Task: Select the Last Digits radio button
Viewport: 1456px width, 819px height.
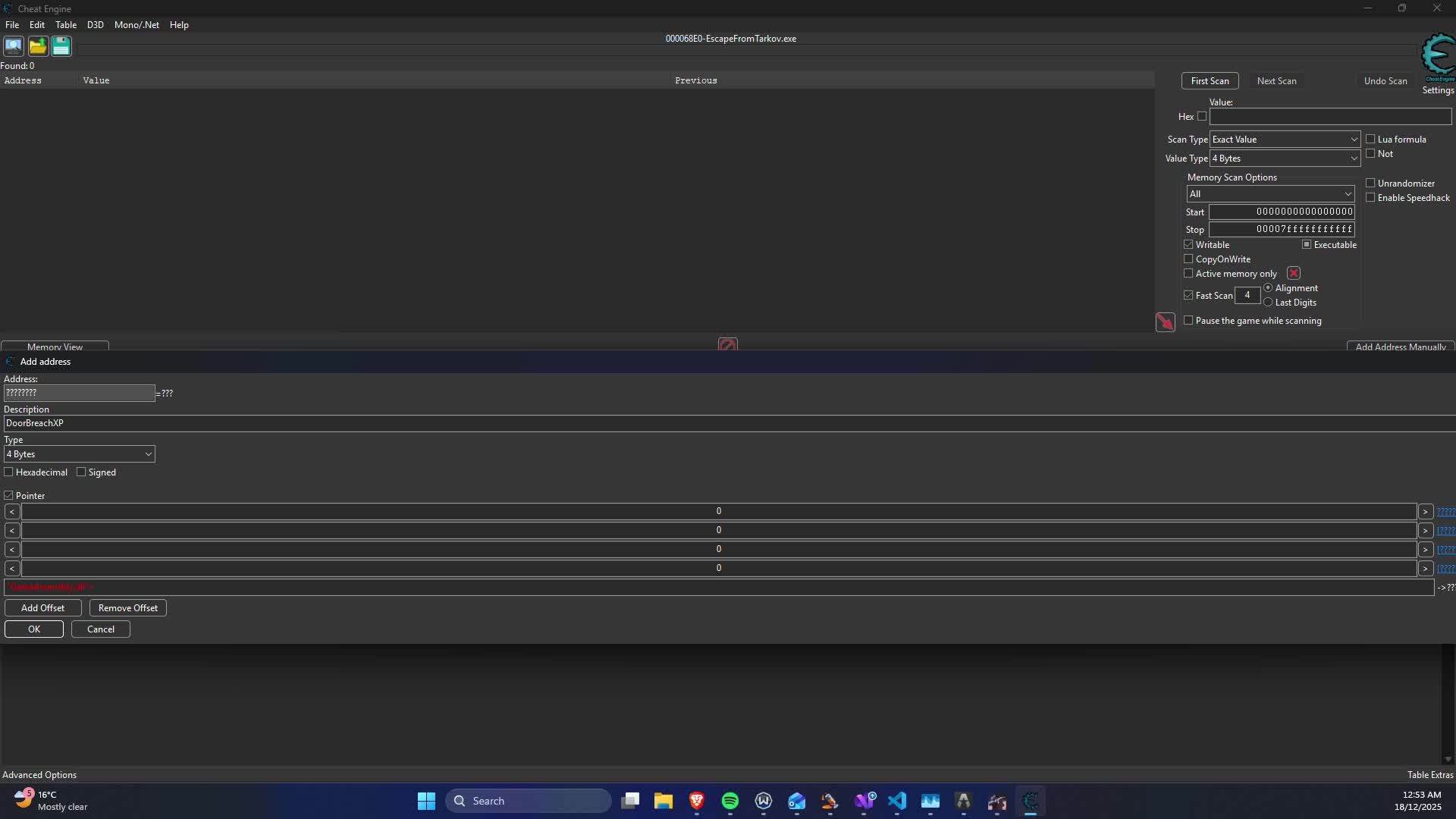Action: [x=1268, y=303]
